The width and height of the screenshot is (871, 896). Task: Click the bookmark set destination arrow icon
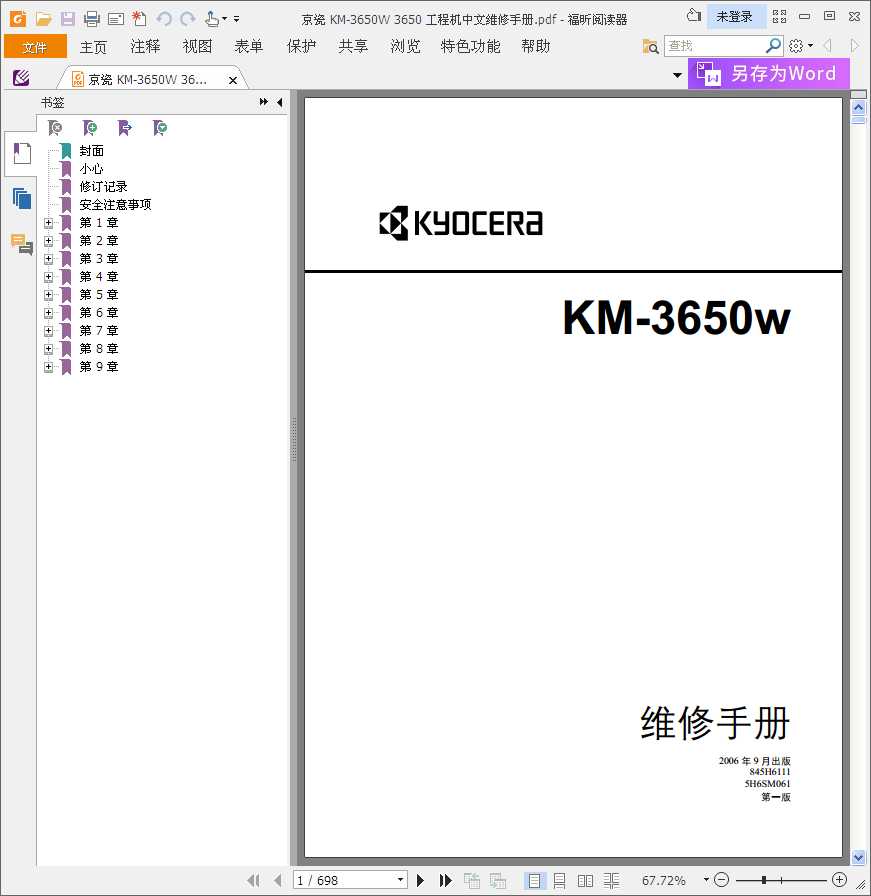click(125, 128)
